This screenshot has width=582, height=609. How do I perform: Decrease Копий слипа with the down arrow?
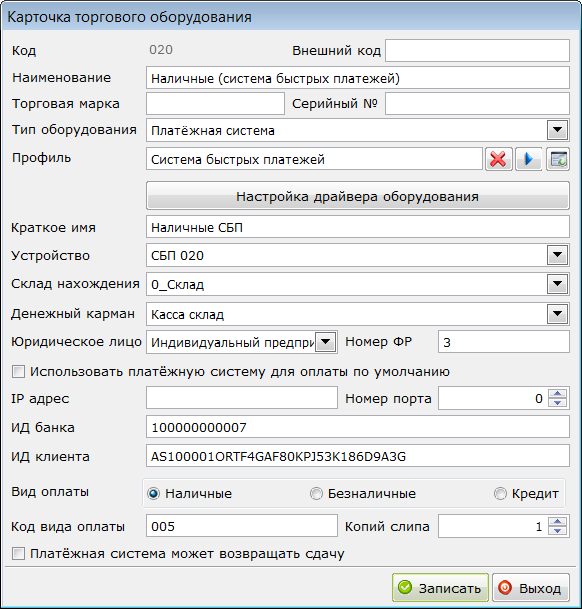[558, 531]
